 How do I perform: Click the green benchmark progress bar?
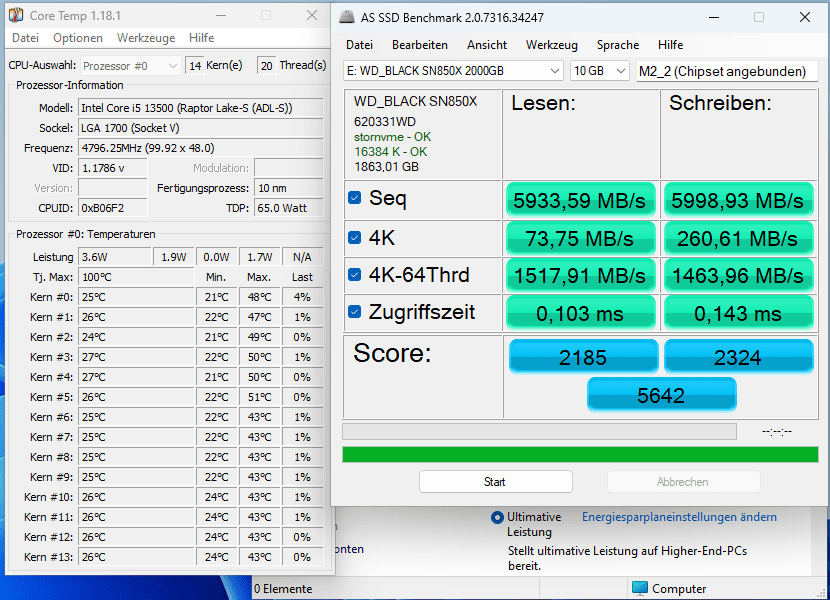coord(580,454)
